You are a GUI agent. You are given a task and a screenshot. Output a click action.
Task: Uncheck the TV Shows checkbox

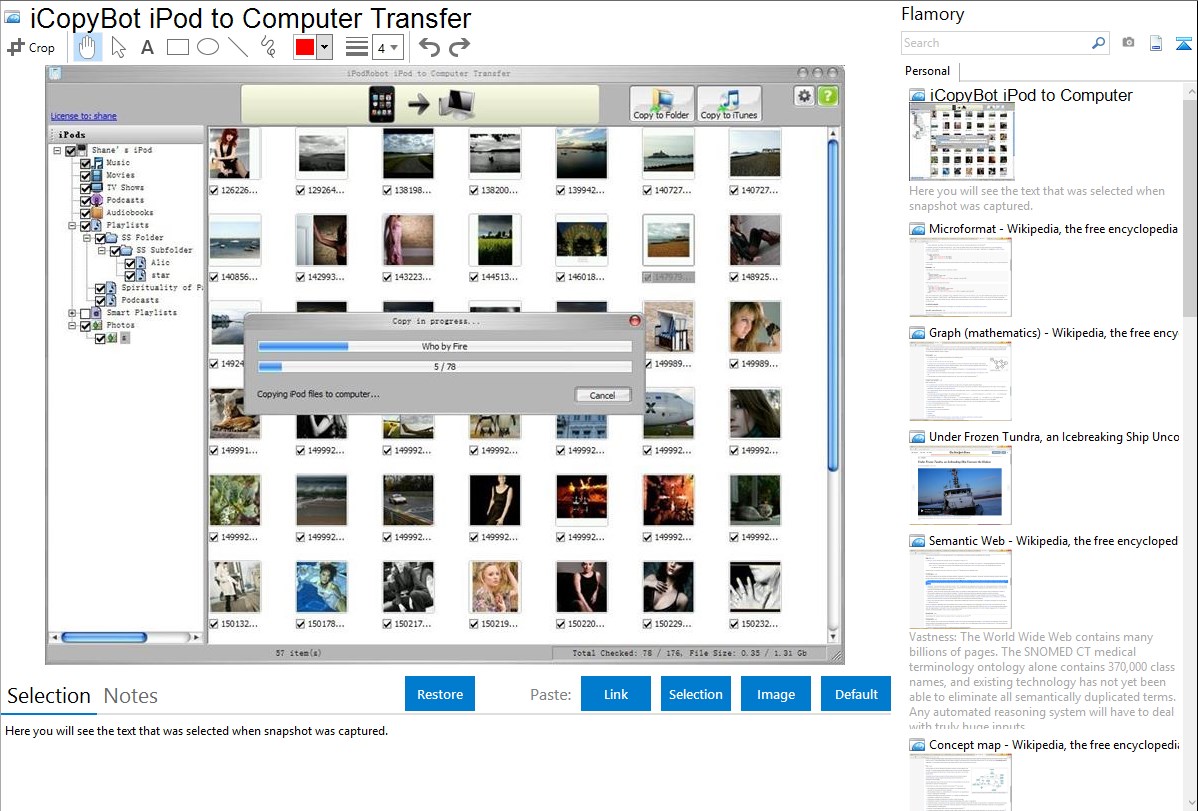click(86, 187)
